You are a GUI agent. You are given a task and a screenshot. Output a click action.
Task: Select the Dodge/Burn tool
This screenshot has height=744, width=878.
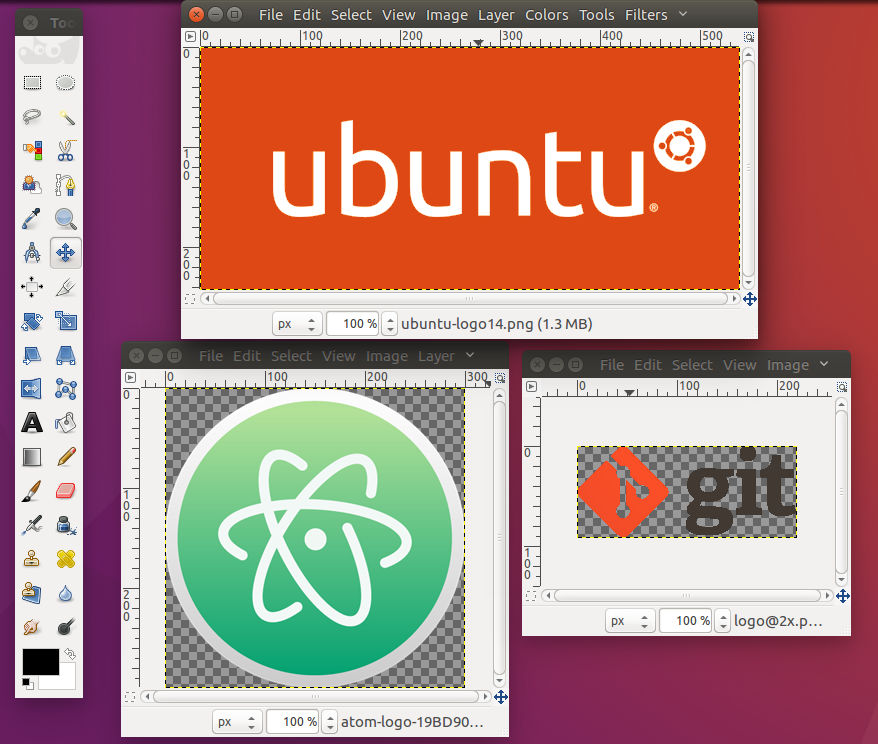click(66, 626)
